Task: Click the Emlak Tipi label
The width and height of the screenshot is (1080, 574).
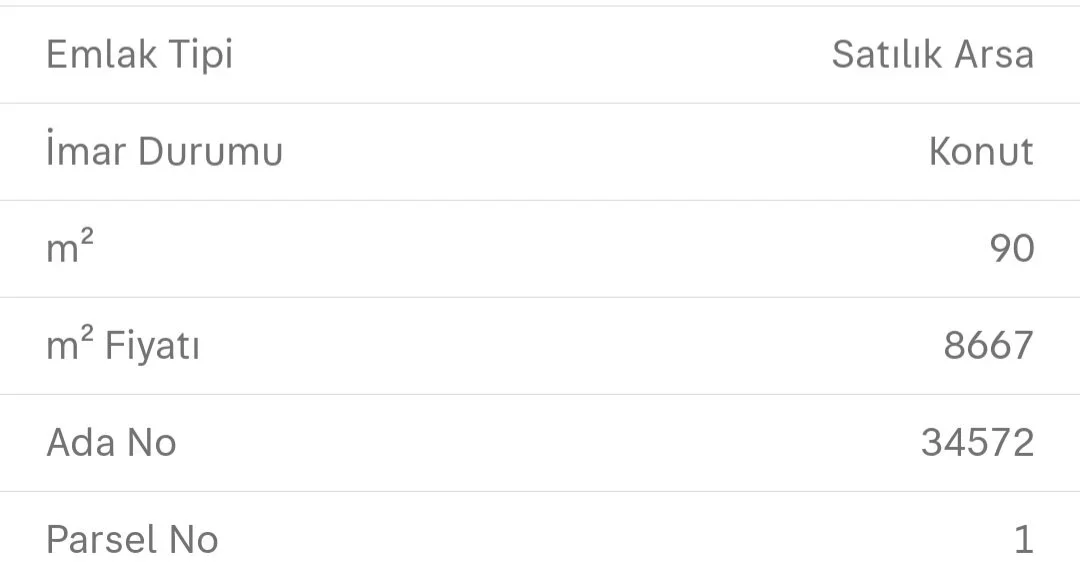Action: tap(139, 54)
